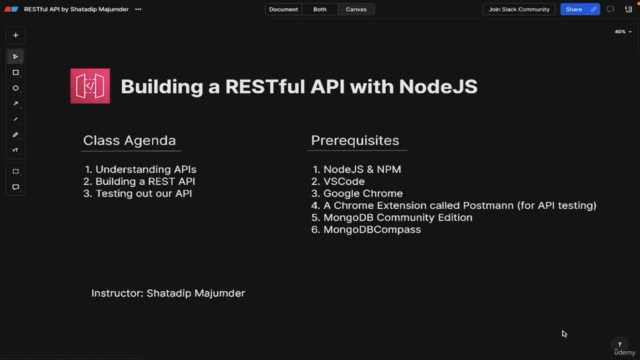Switch to the Document view tab
The height and width of the screenshot is (360, 640).
tap(283, 9)
